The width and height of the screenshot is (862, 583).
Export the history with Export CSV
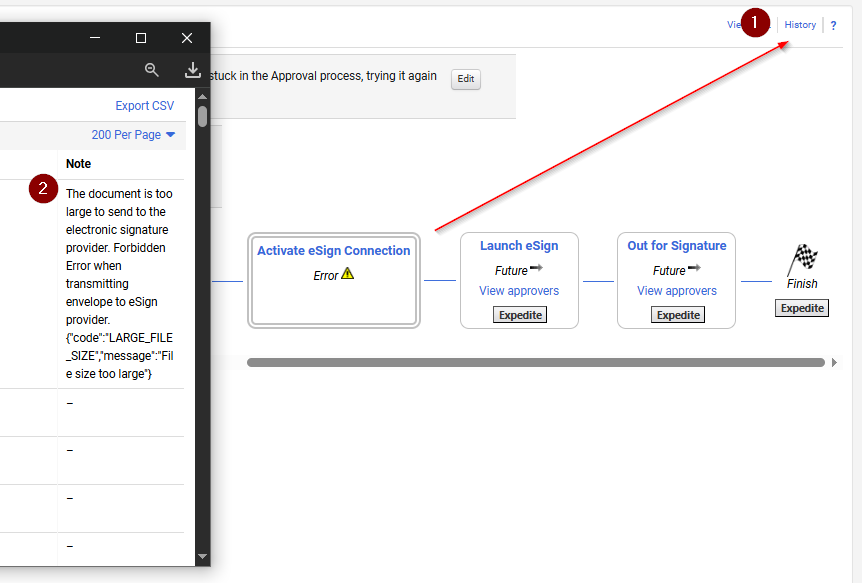[x=145, y=106]
